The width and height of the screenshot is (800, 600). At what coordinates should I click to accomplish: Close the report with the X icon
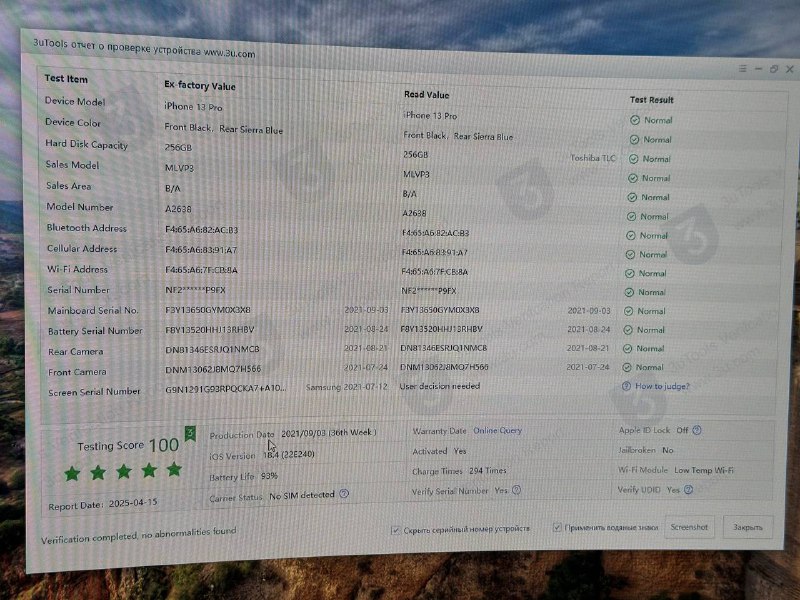point(790,69)
